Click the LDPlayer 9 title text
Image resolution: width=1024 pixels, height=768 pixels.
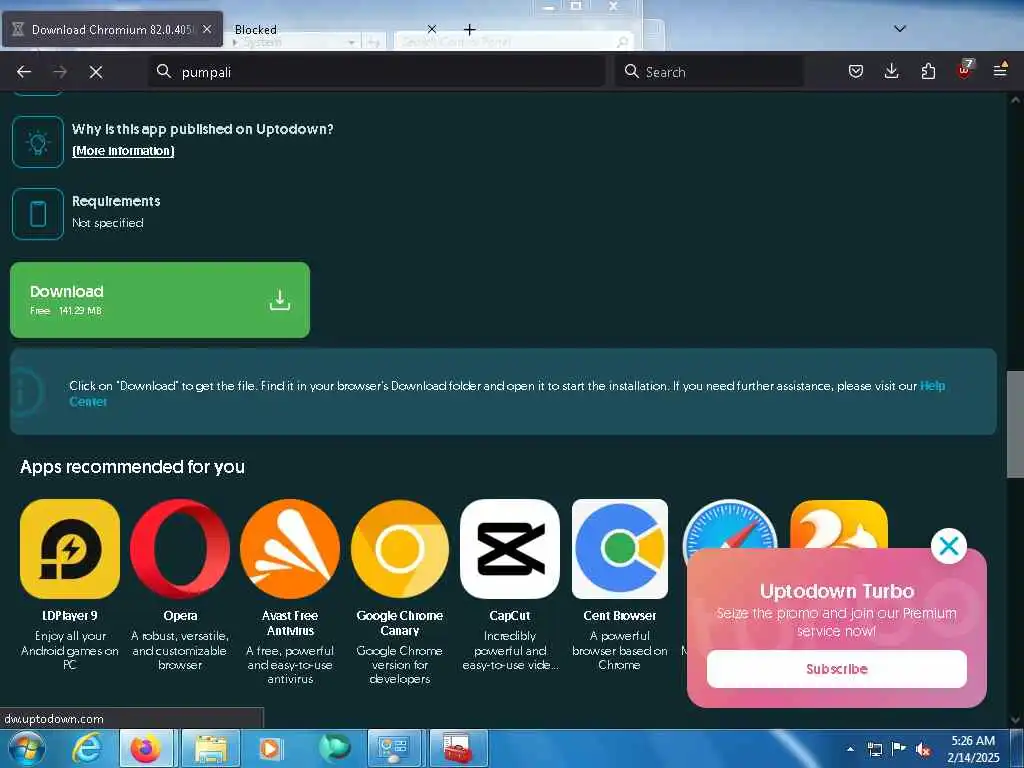coord(70,615)
